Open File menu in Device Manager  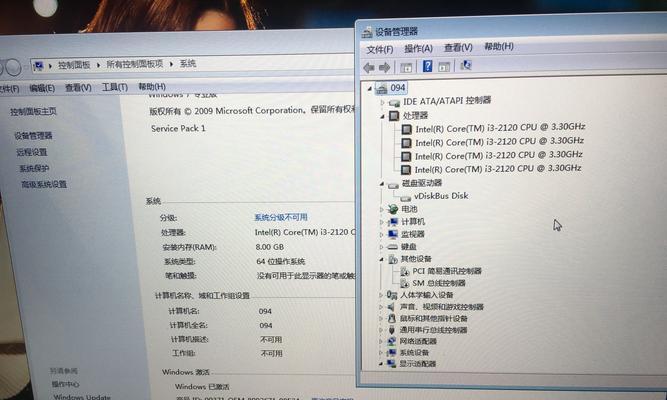click(x=379, y=49)
